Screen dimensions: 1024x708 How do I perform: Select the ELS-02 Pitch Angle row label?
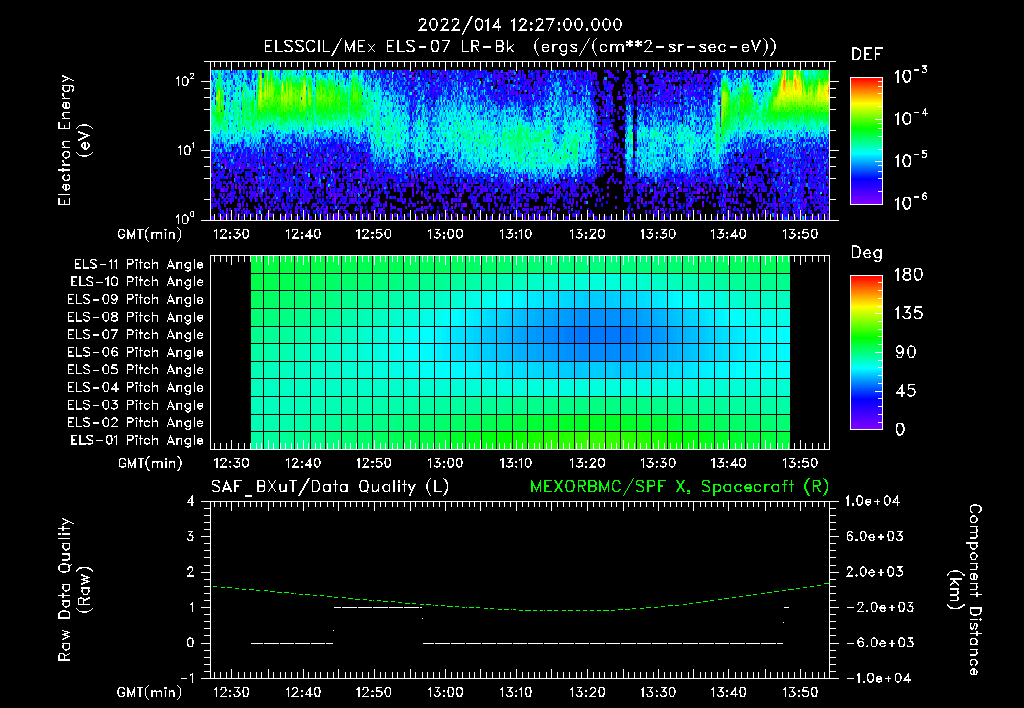click(136, 423)
